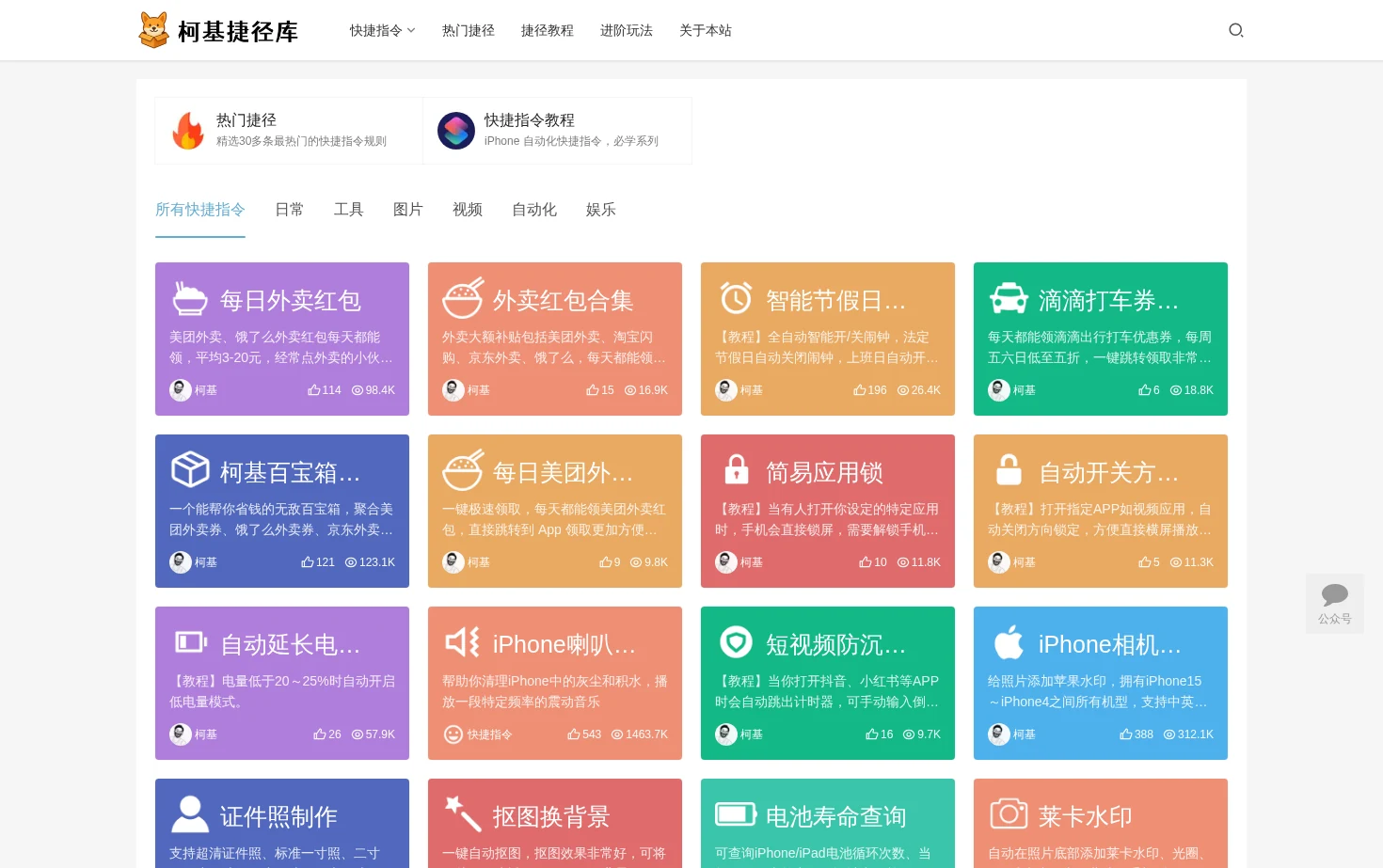The width and height of the screenshot is (1383, 868).
Task: Click the flame icon for 热门捷径
Action: (x=188, y=131)
